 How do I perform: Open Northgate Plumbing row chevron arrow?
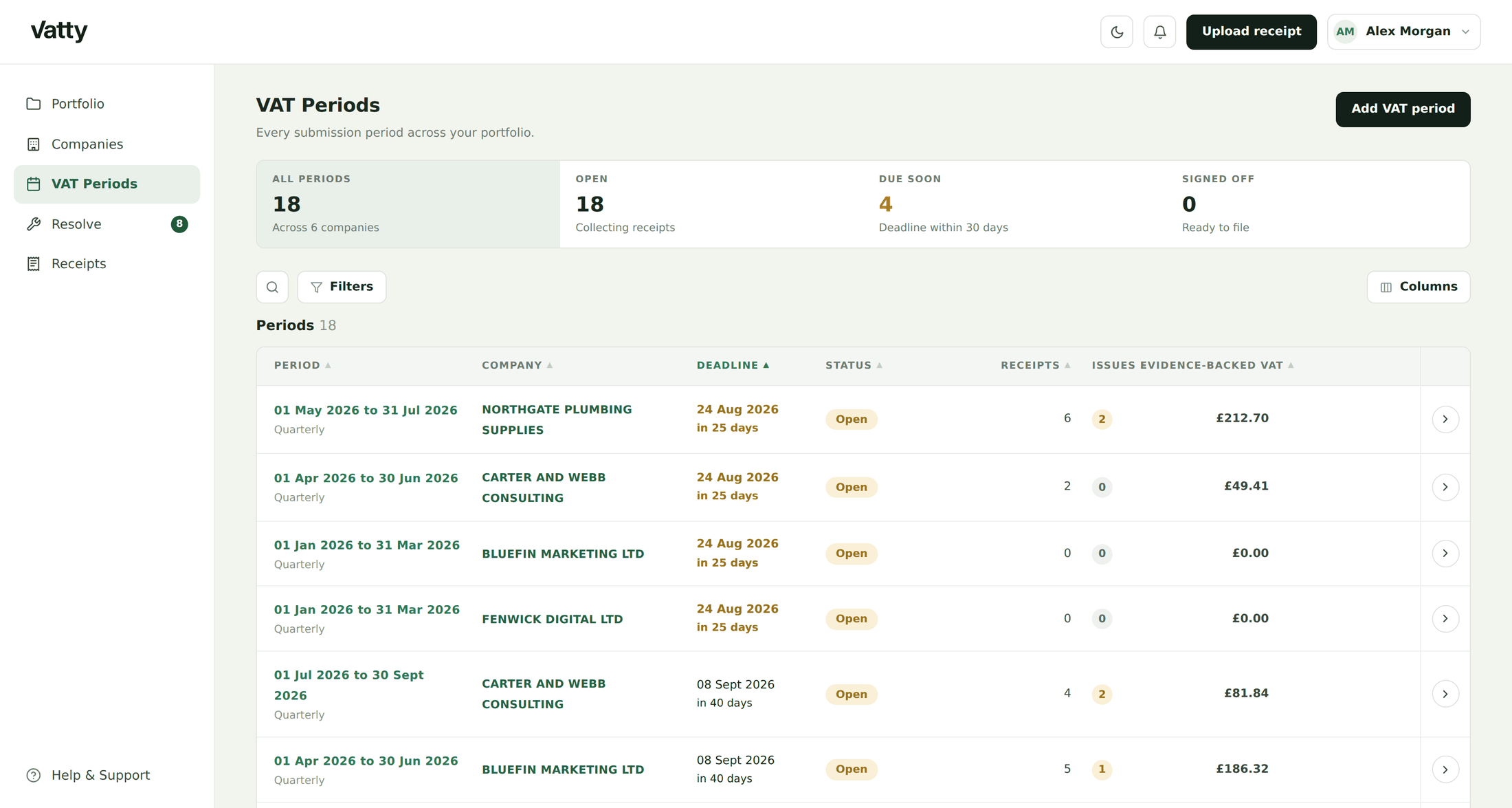point(1445,419)
